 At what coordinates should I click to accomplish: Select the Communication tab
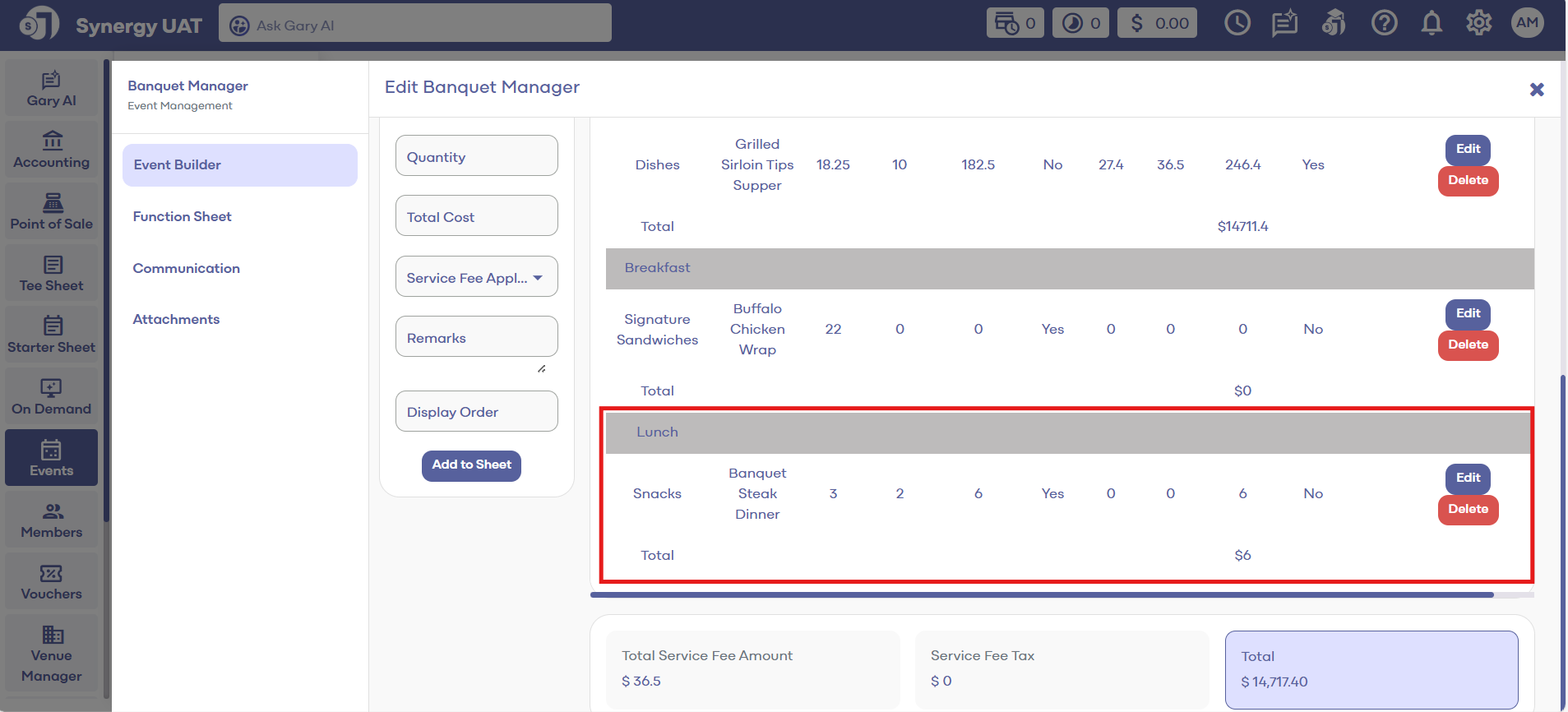click(187, 268)
